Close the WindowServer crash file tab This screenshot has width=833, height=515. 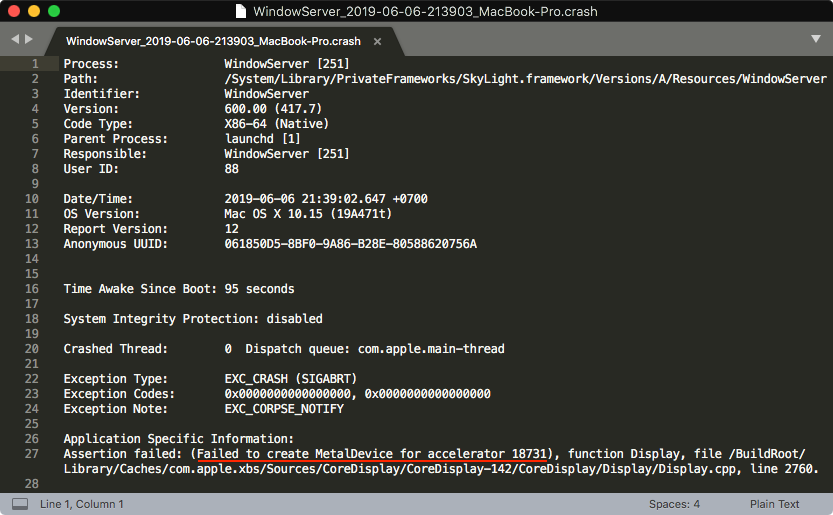pos(377,41)
